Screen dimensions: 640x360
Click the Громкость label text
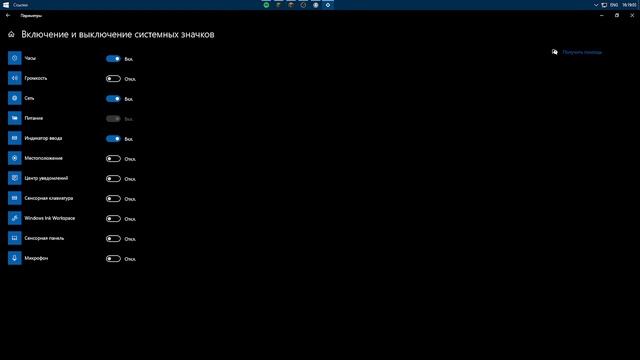pos(36,78)
